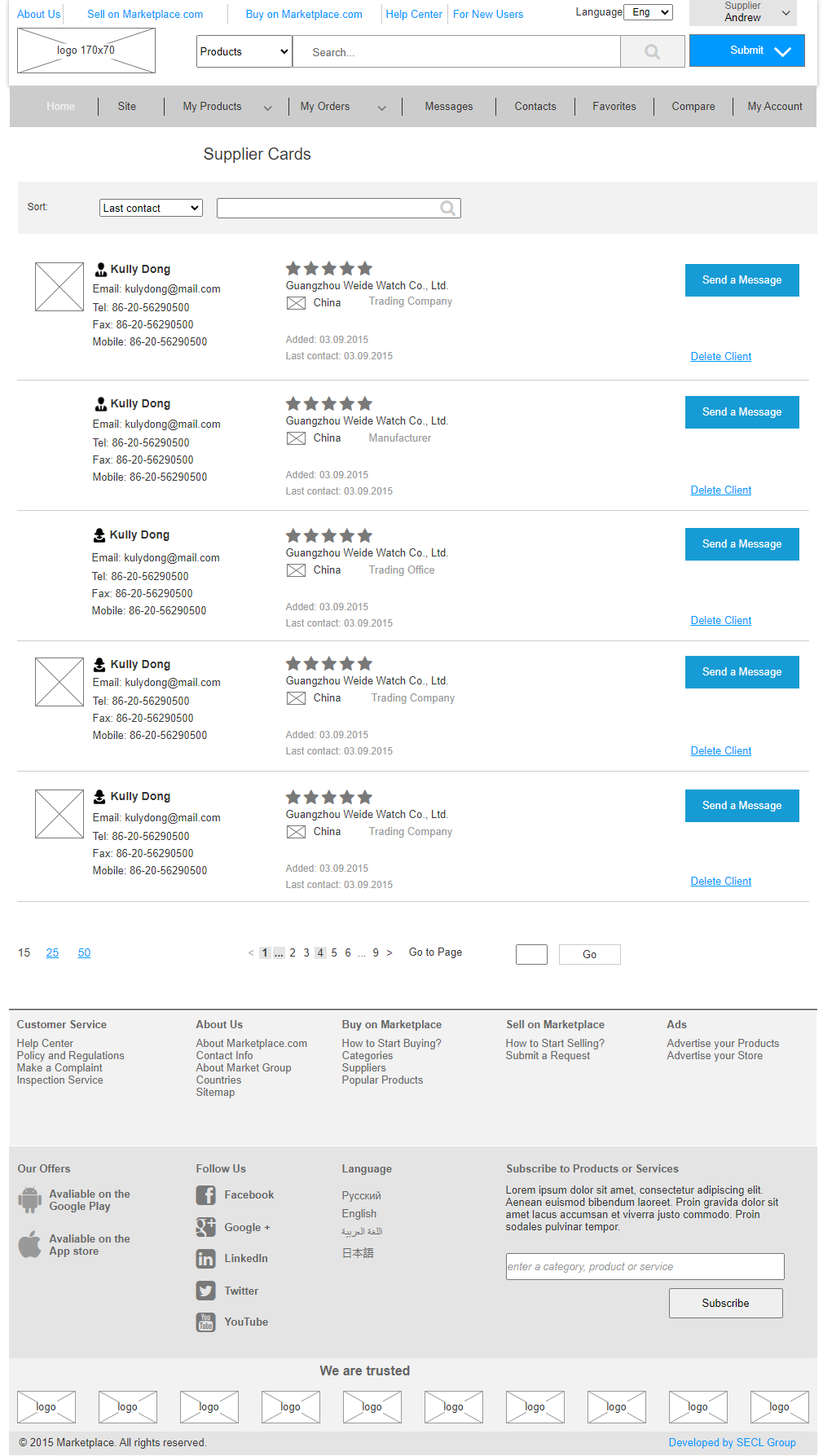Click the Google+ social icon

click(205, 1227)
